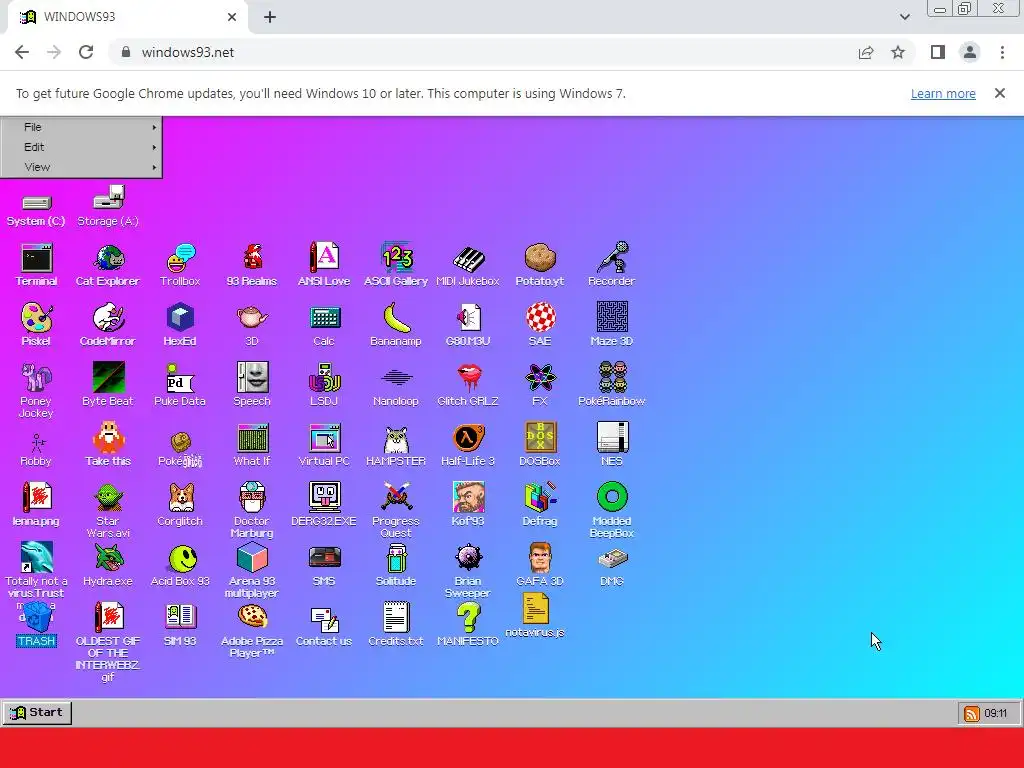Open the MANIFESTO question mark icon

pos(468,625)
